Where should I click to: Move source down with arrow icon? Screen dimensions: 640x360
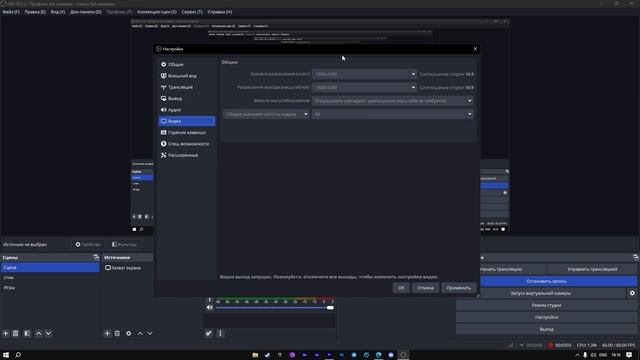pyautogui.click(x=150, y=333)
